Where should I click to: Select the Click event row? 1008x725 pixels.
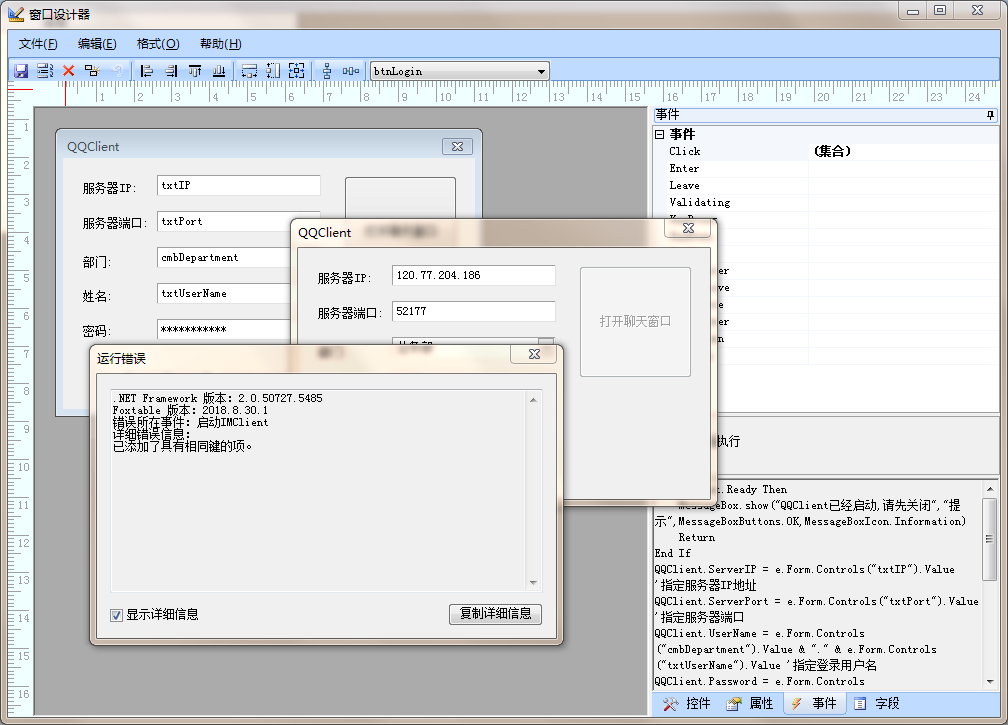826,152
